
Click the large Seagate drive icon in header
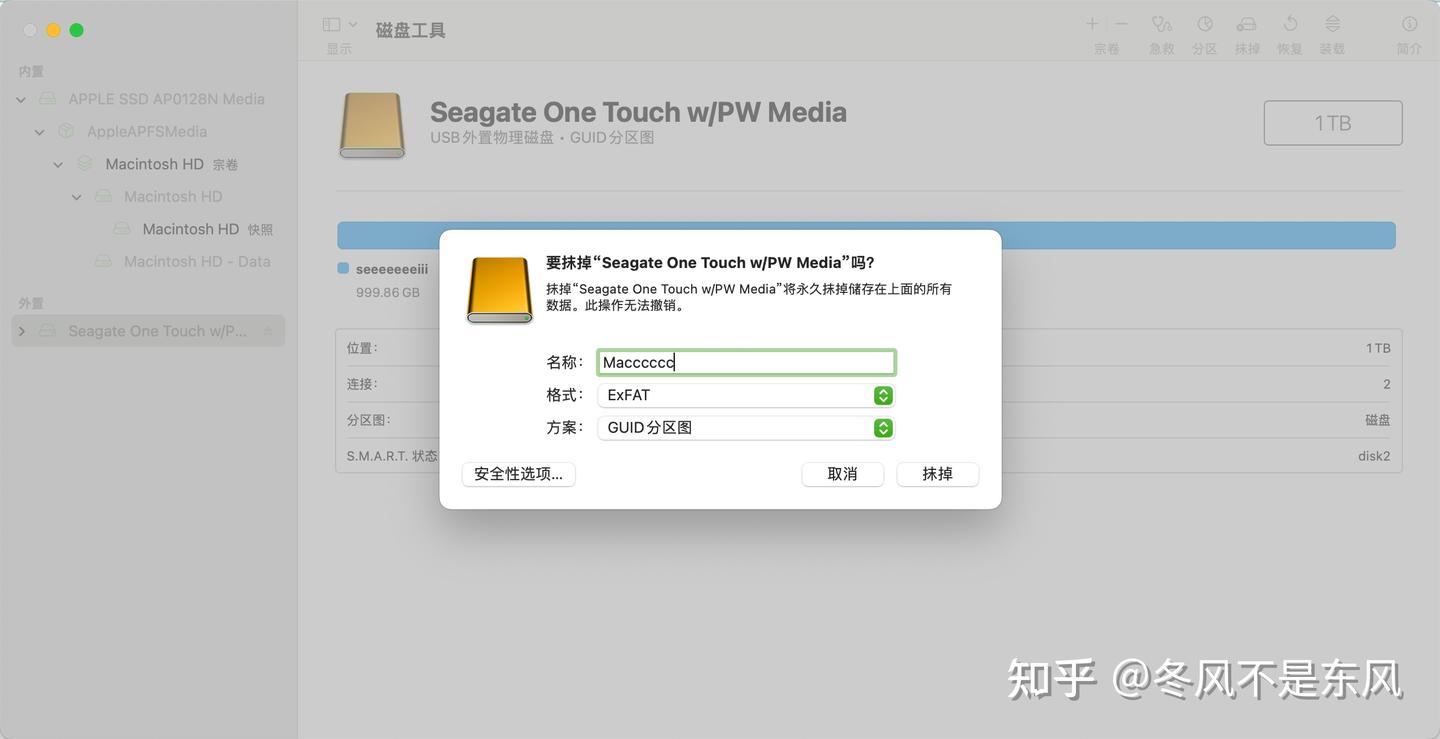click(372, 126)
